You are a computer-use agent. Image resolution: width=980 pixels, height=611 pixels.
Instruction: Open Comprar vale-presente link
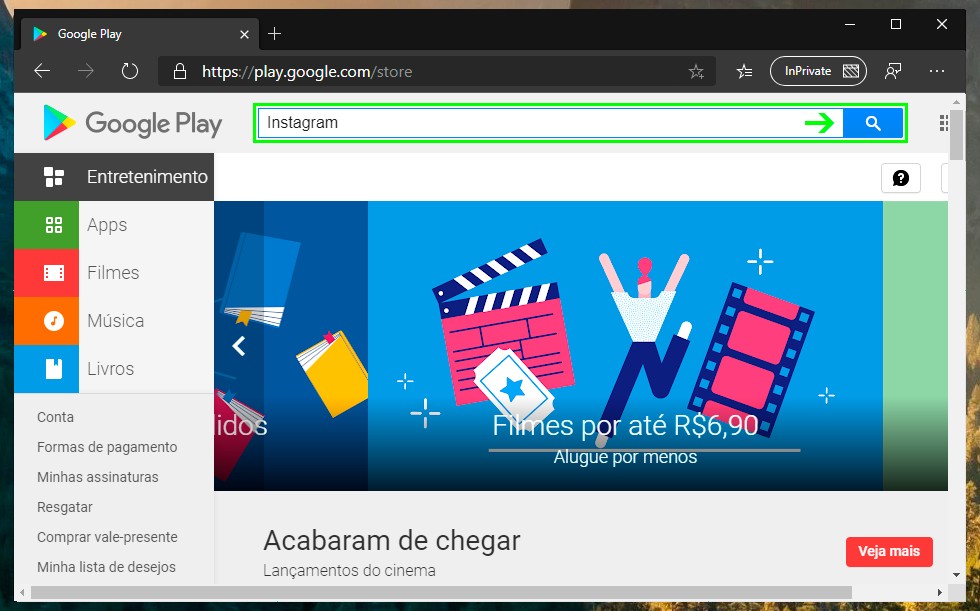(107, 537)
